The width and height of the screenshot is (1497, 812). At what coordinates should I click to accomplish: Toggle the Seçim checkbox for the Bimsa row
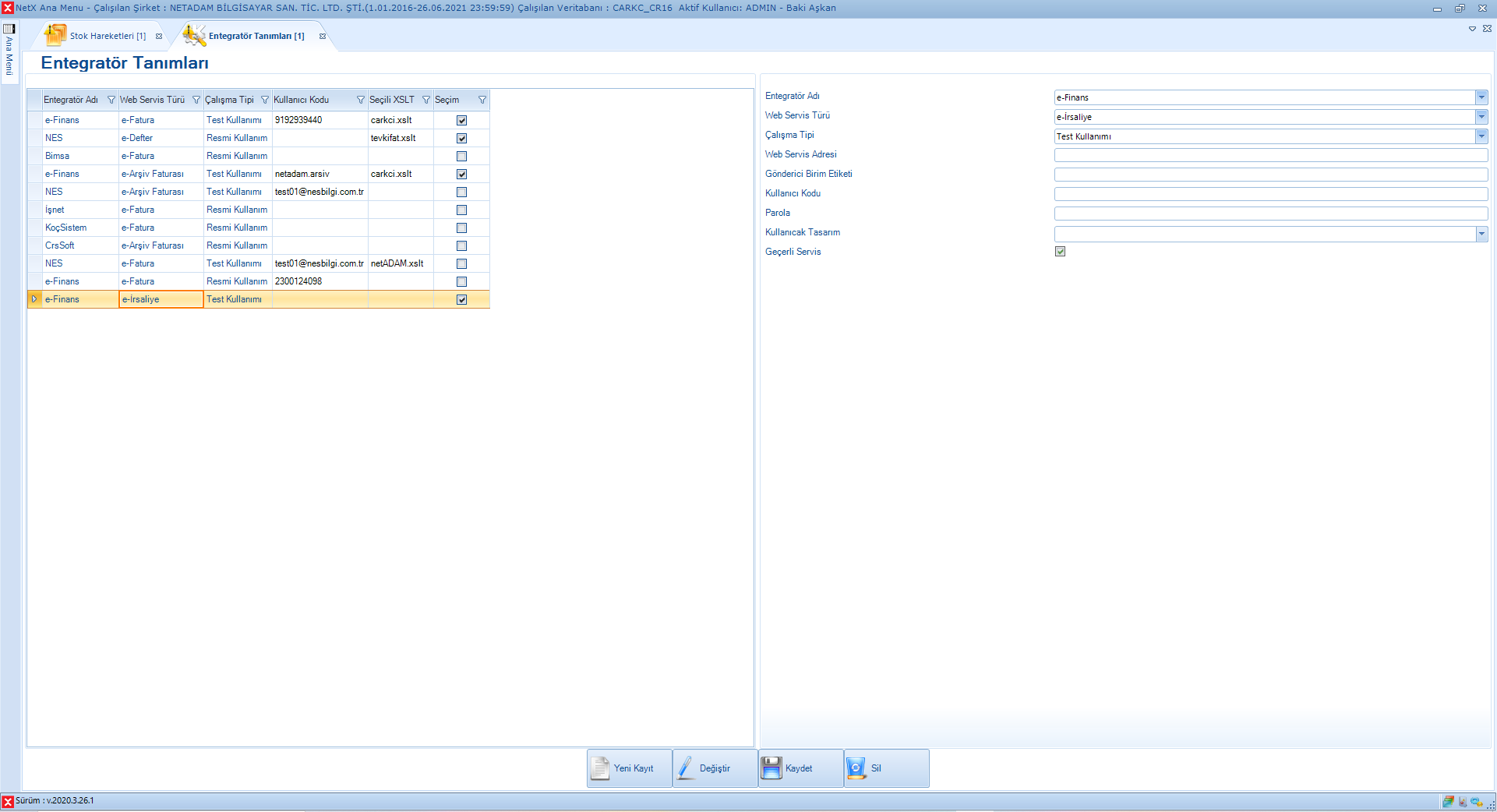click(x=461, y=156)
